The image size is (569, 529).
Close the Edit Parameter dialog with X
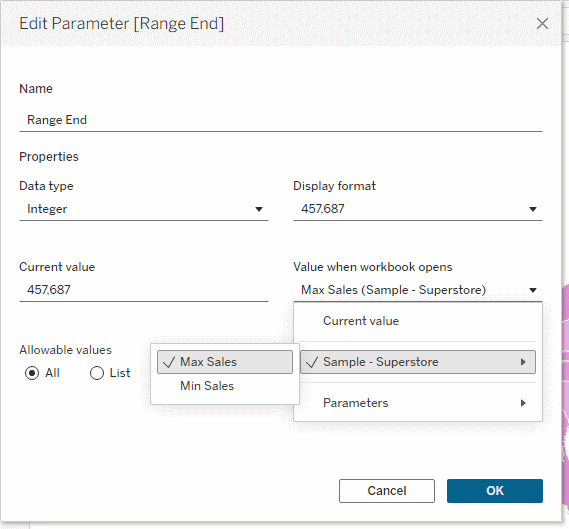pos(542,24)
